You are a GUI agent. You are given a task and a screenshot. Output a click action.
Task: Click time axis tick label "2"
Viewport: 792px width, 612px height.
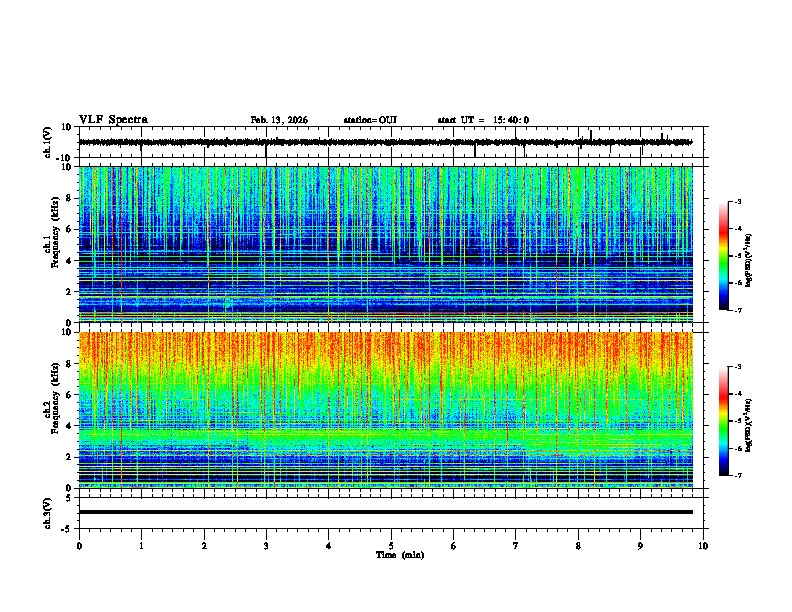(x=204, y=546)
